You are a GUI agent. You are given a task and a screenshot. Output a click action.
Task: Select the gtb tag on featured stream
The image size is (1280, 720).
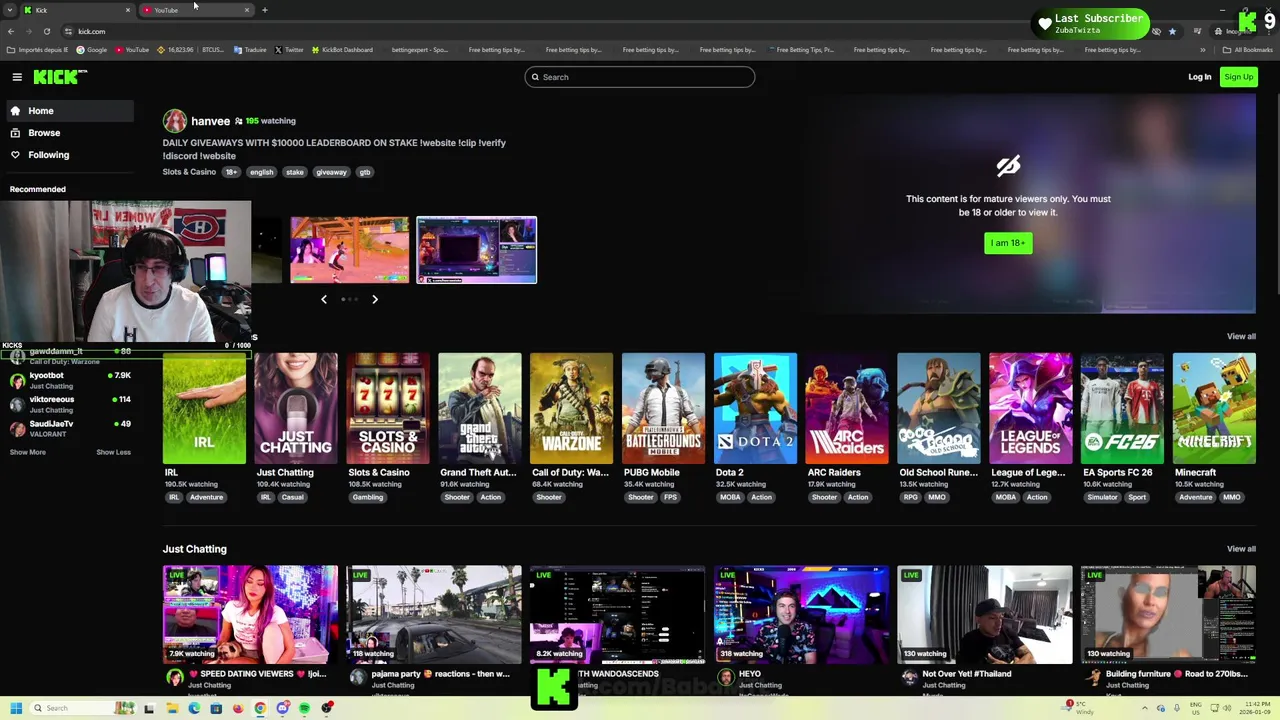point(364,172)
